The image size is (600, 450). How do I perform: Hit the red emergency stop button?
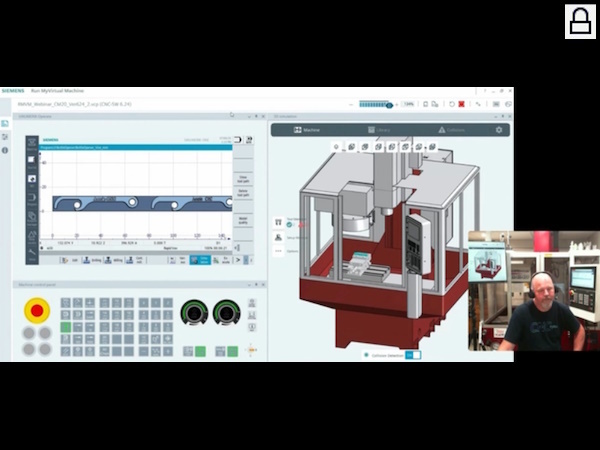point(37,311)
